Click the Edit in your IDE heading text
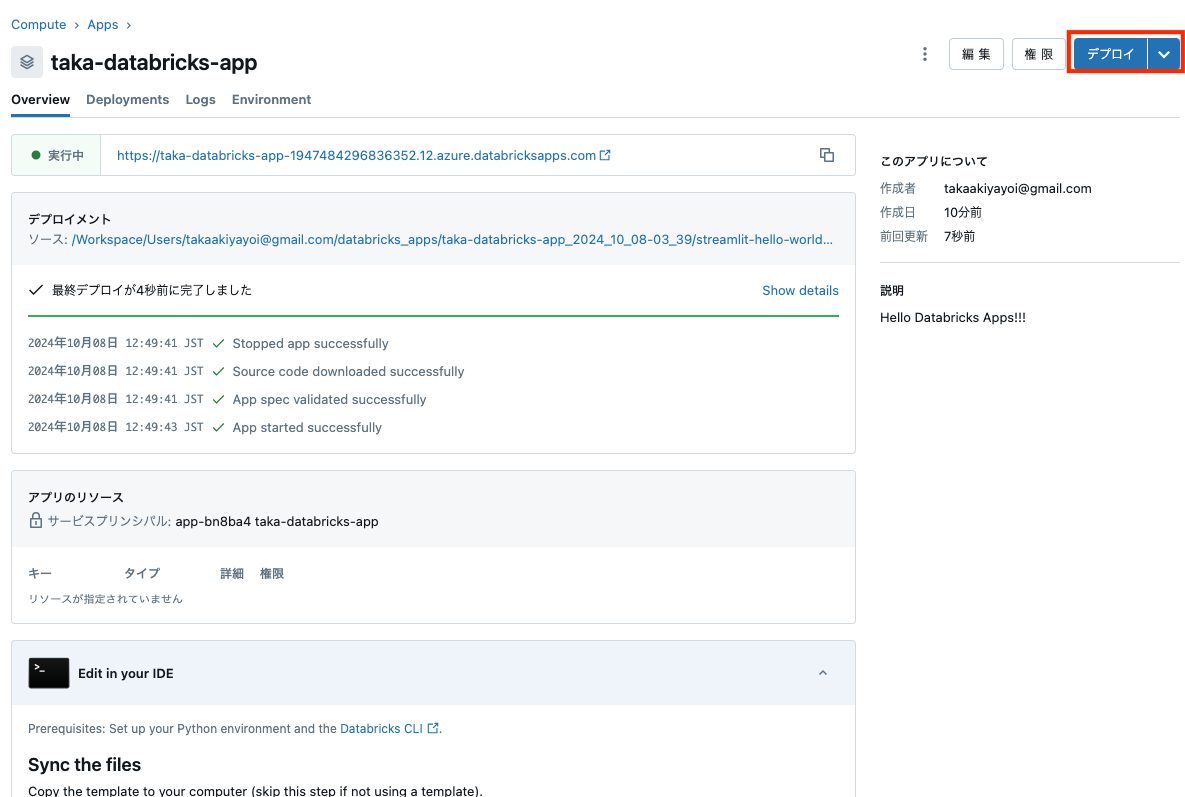 (125, 673)
